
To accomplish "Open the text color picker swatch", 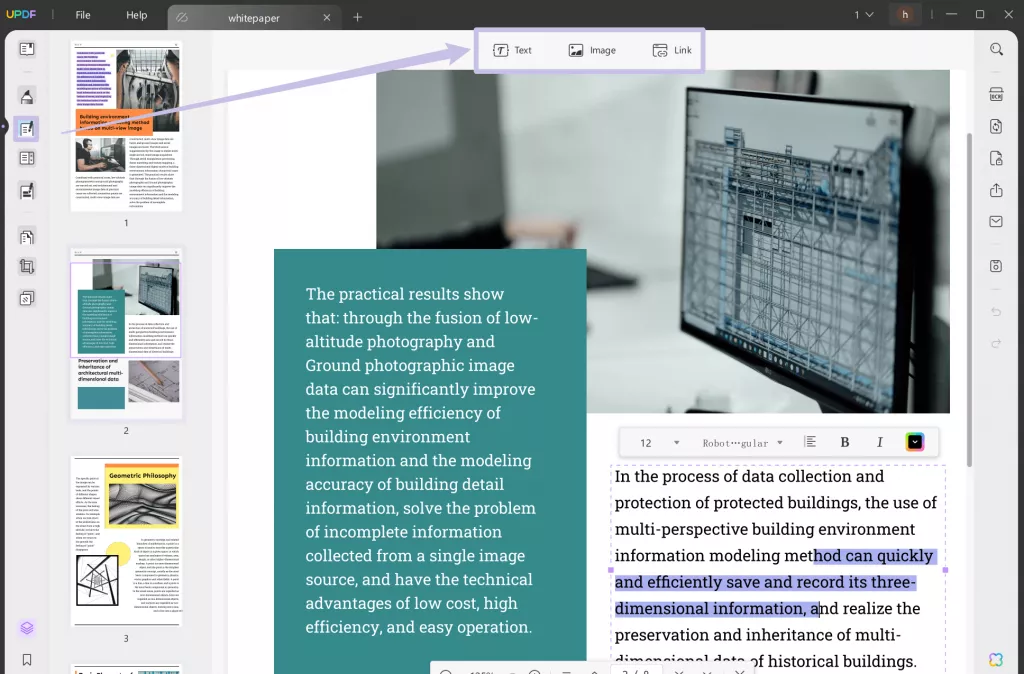I will 915,442.
